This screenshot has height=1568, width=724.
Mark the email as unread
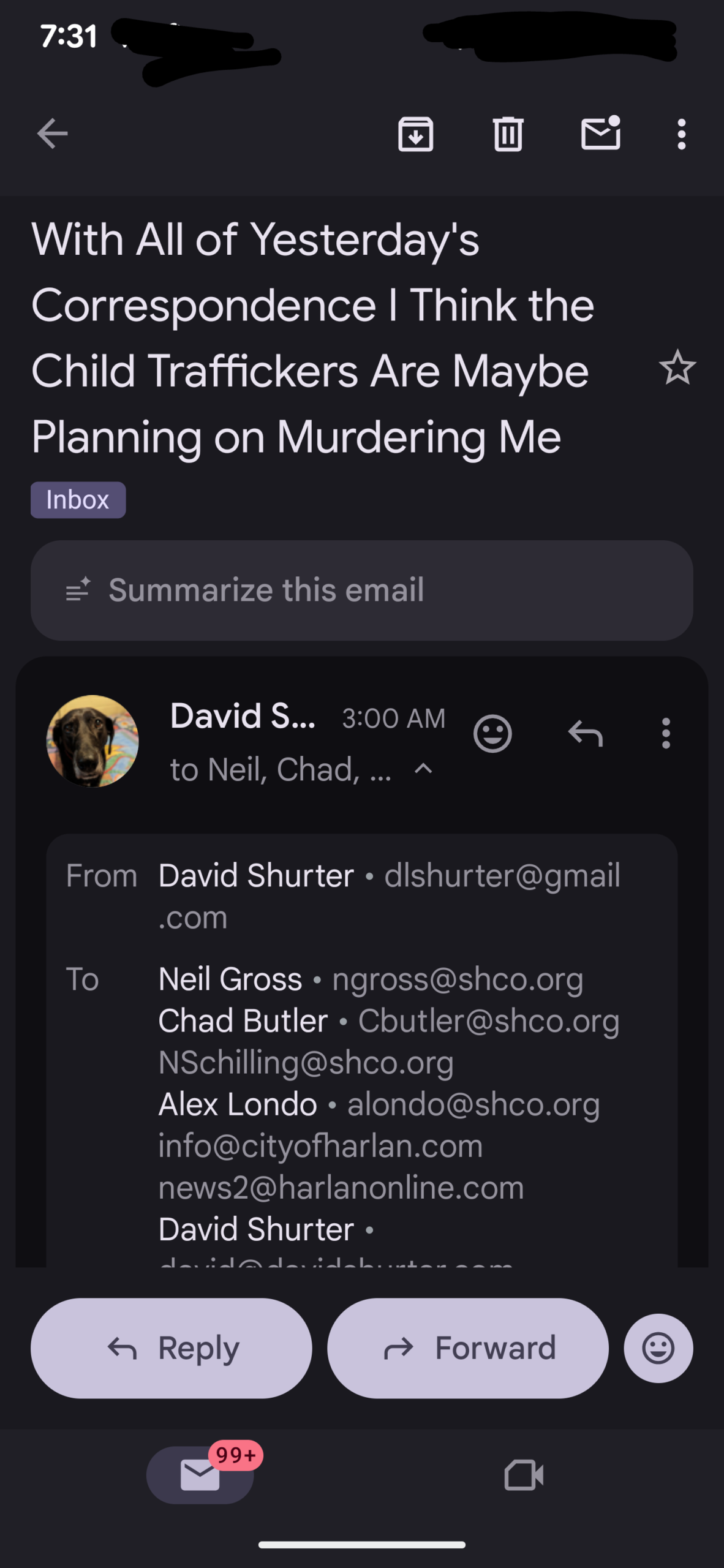(x=600, y=134)
